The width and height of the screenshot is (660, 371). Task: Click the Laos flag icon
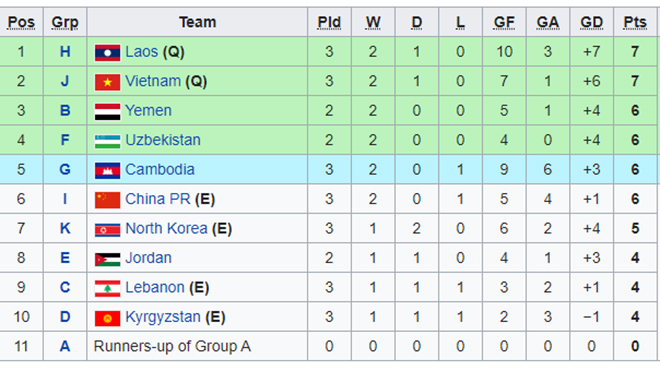coord(107,53)
